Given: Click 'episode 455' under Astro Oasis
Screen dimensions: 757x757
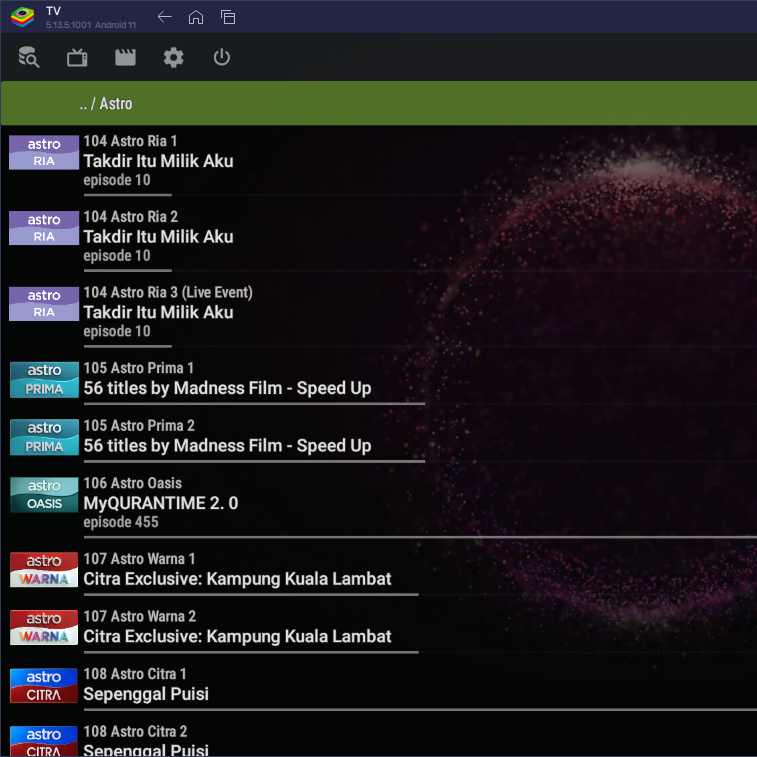Looking at the screenshot, I should point(121,522).
